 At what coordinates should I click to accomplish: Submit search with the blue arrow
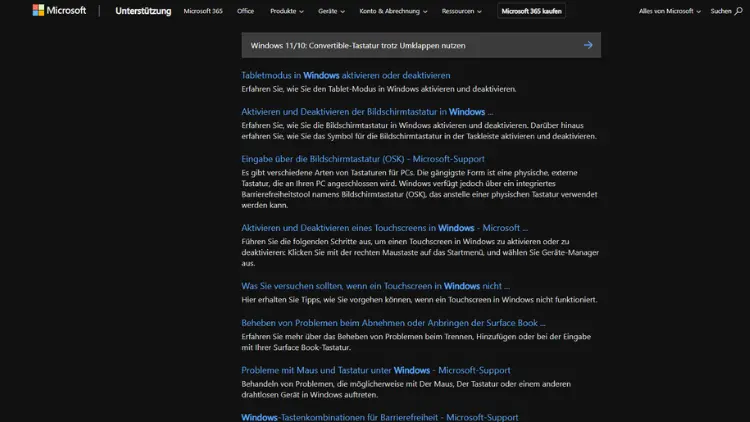pyautogui.click(x=588, y=45)
